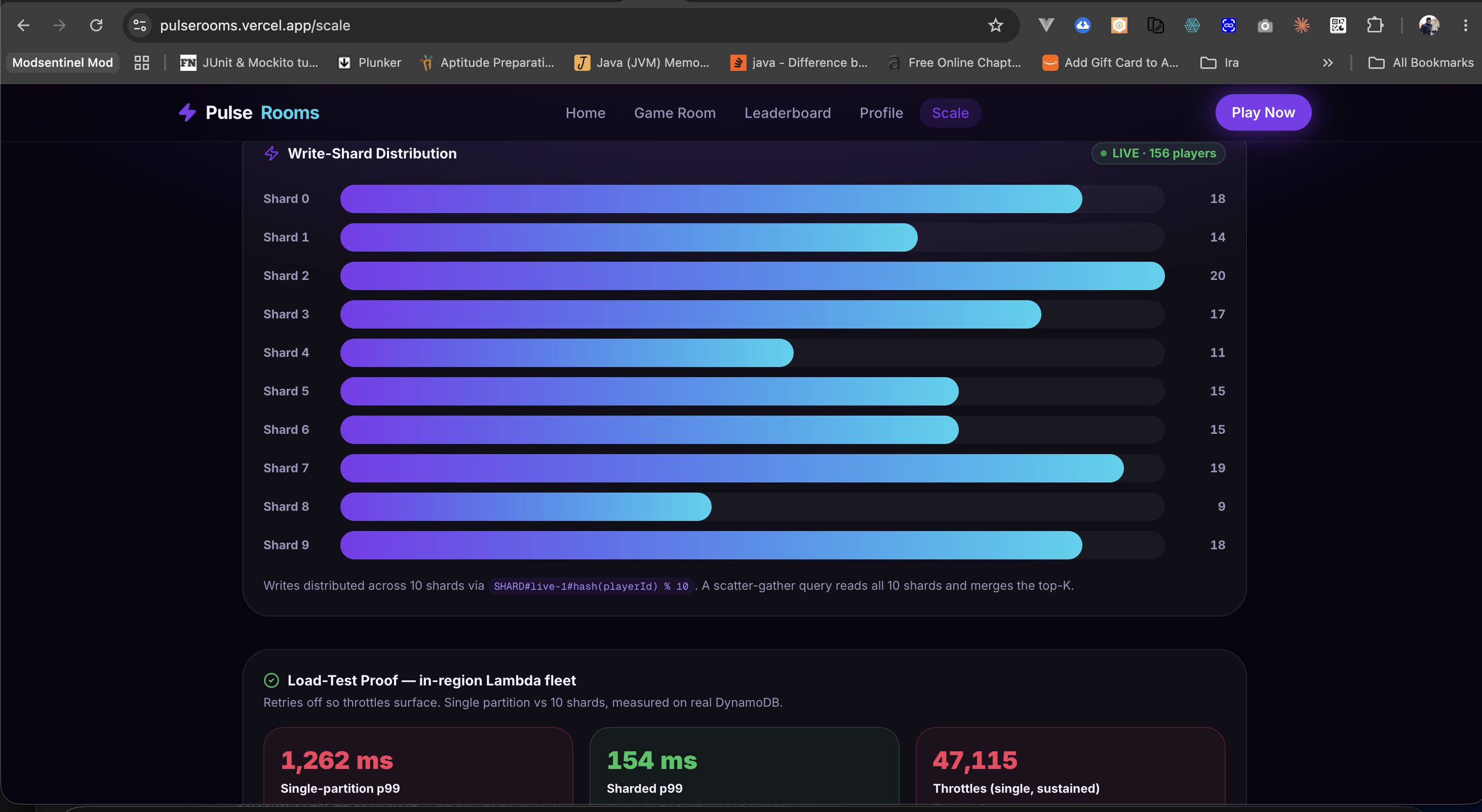The image size is (1482, 812).
Task: Click the QR code extension icon
Action: (x=1338, y=25)
